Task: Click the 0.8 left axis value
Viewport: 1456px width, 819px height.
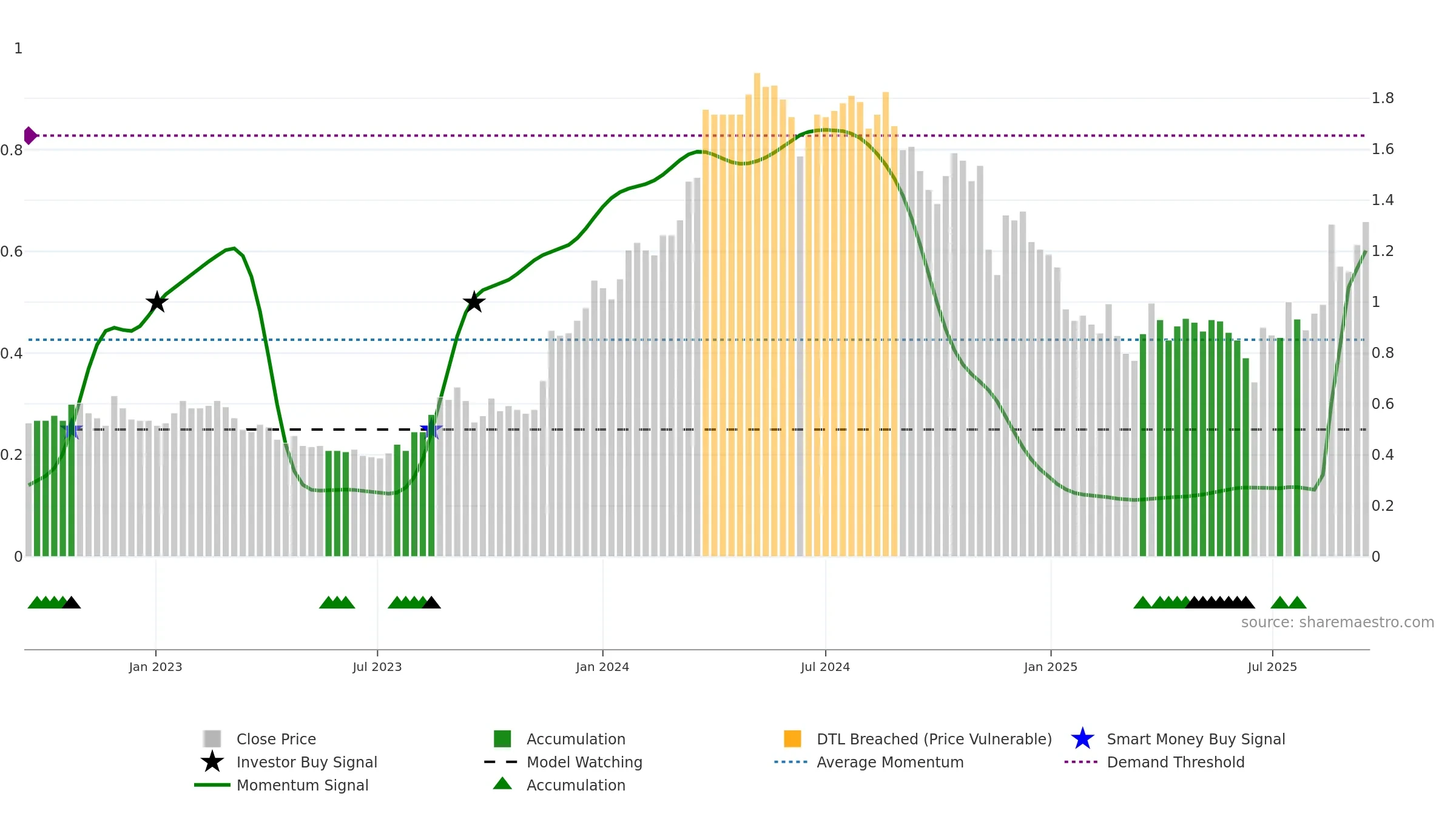Action: [12, 150]
